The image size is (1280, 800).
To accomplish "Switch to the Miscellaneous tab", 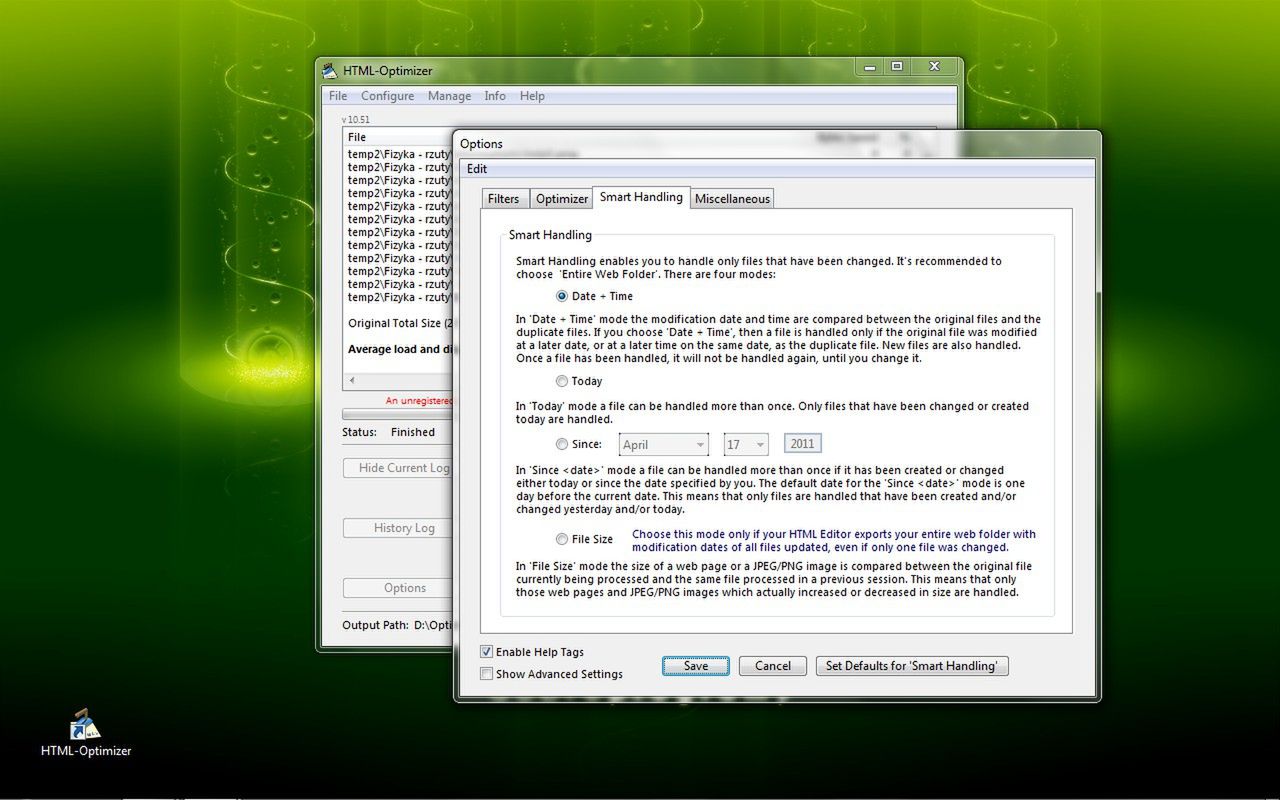I will pyautogui.click(x=732, y=199).
